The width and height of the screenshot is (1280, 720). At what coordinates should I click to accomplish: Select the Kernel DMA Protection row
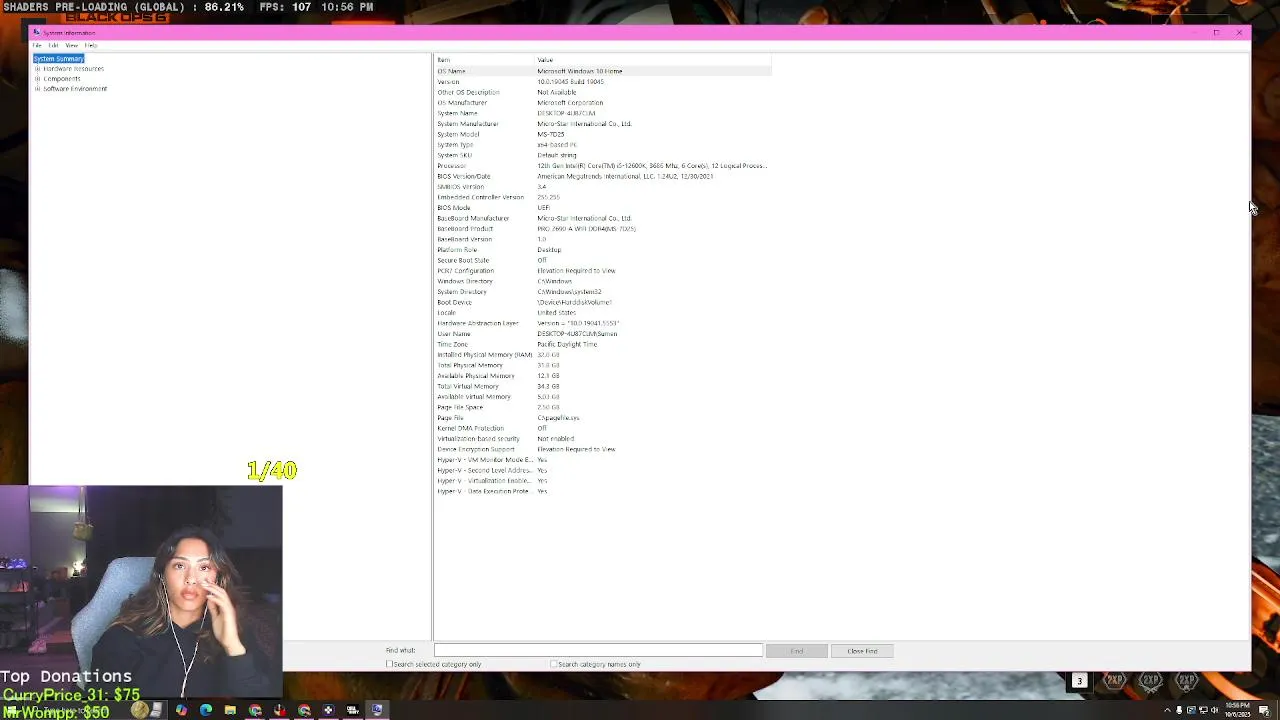click(603, 428)
